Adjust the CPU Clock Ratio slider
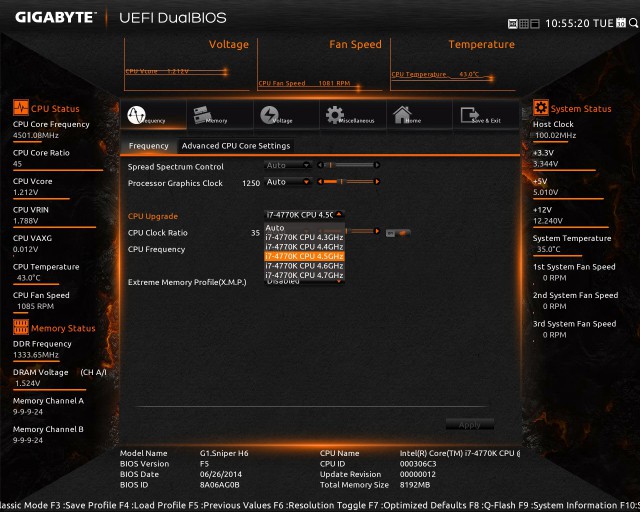Screen dimensions: 640x512 tap(359, 231)
